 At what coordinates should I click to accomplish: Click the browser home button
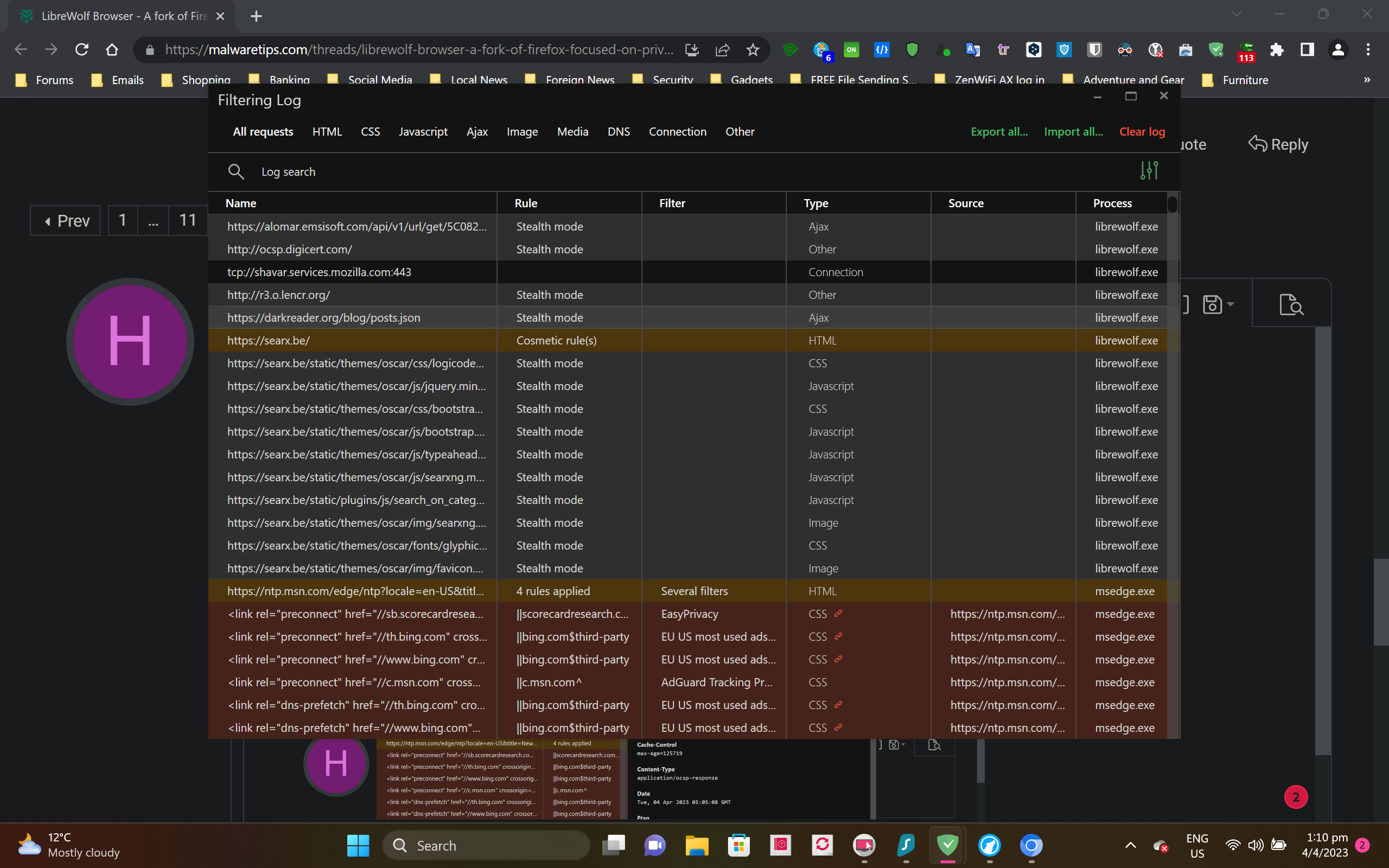click(x=112, y=50)
